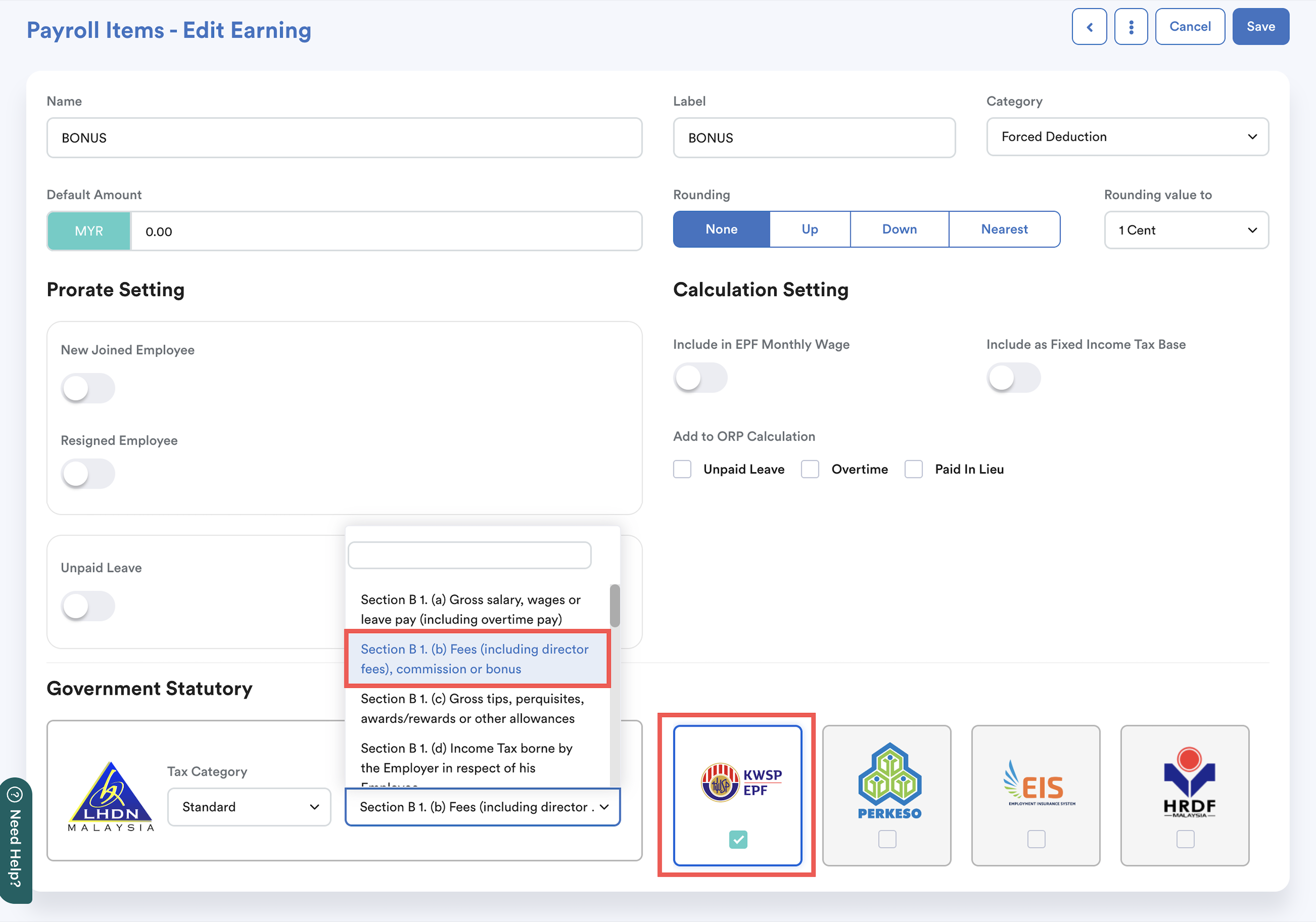
Task: Expand the Rounding value to dropdown
Action: coord(1186,230)
